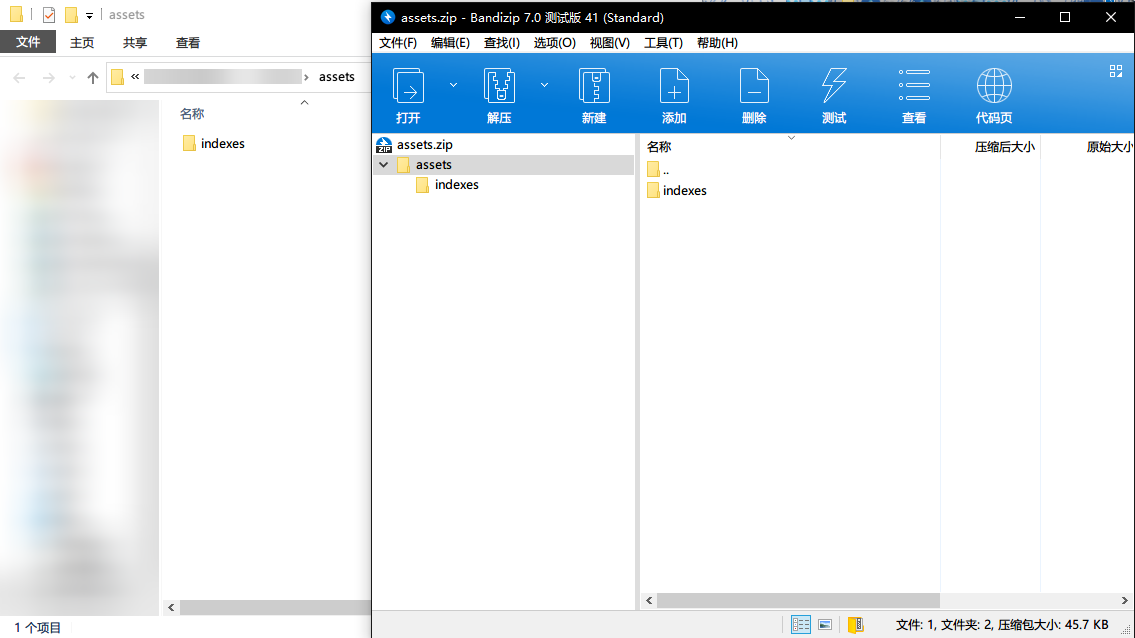The width and height of the screenshot is (1135, 638).
Task: Switch to image preview view in status bar
Action: coord(825,625)
